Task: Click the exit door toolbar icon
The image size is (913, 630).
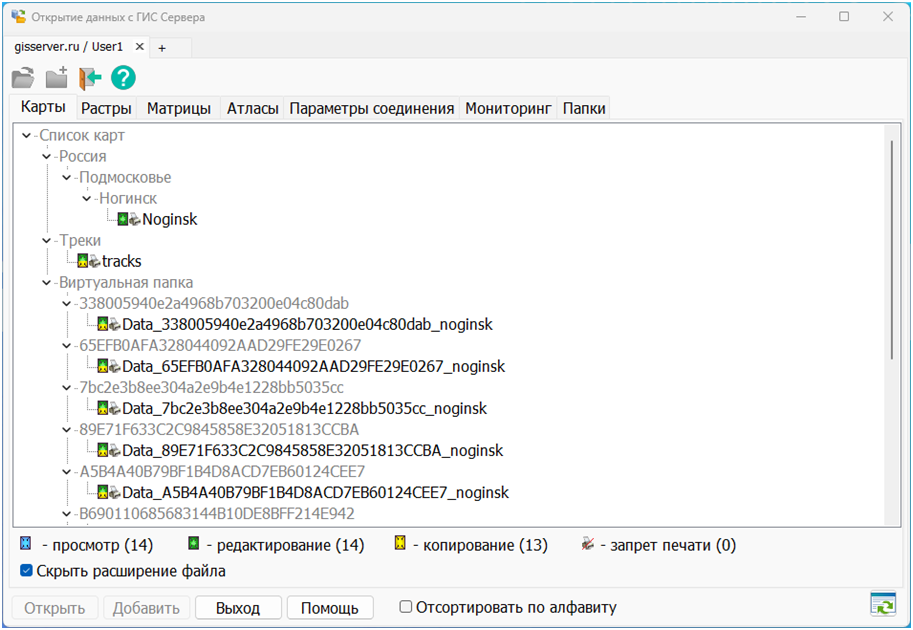Action: click(x=90, y=78)
